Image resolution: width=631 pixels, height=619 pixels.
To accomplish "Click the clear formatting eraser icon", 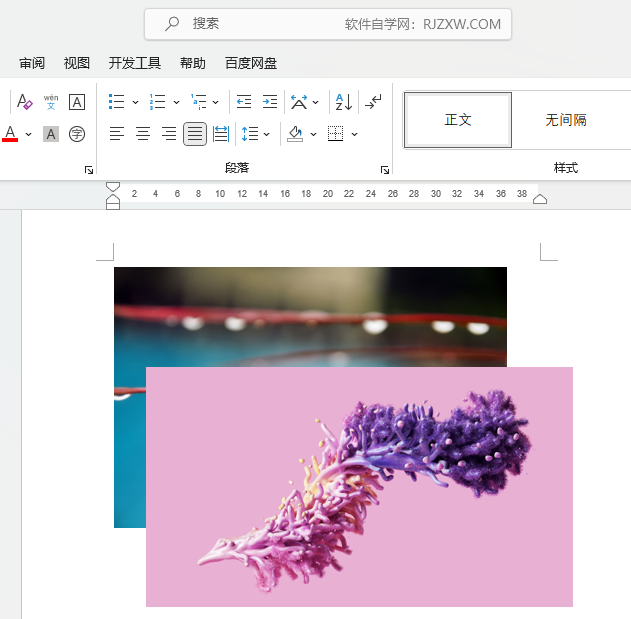I will (x=25, y=102).
